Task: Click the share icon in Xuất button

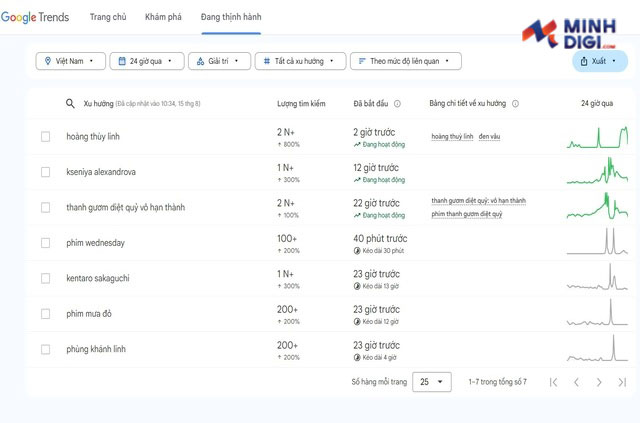Action: [584, 61]
